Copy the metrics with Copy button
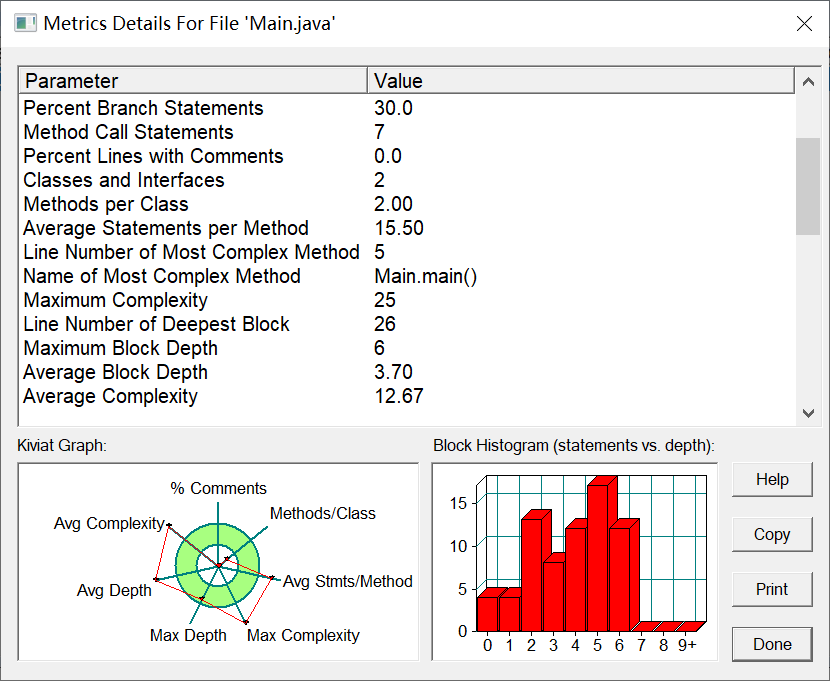The image size is (830, 681). 772,534
